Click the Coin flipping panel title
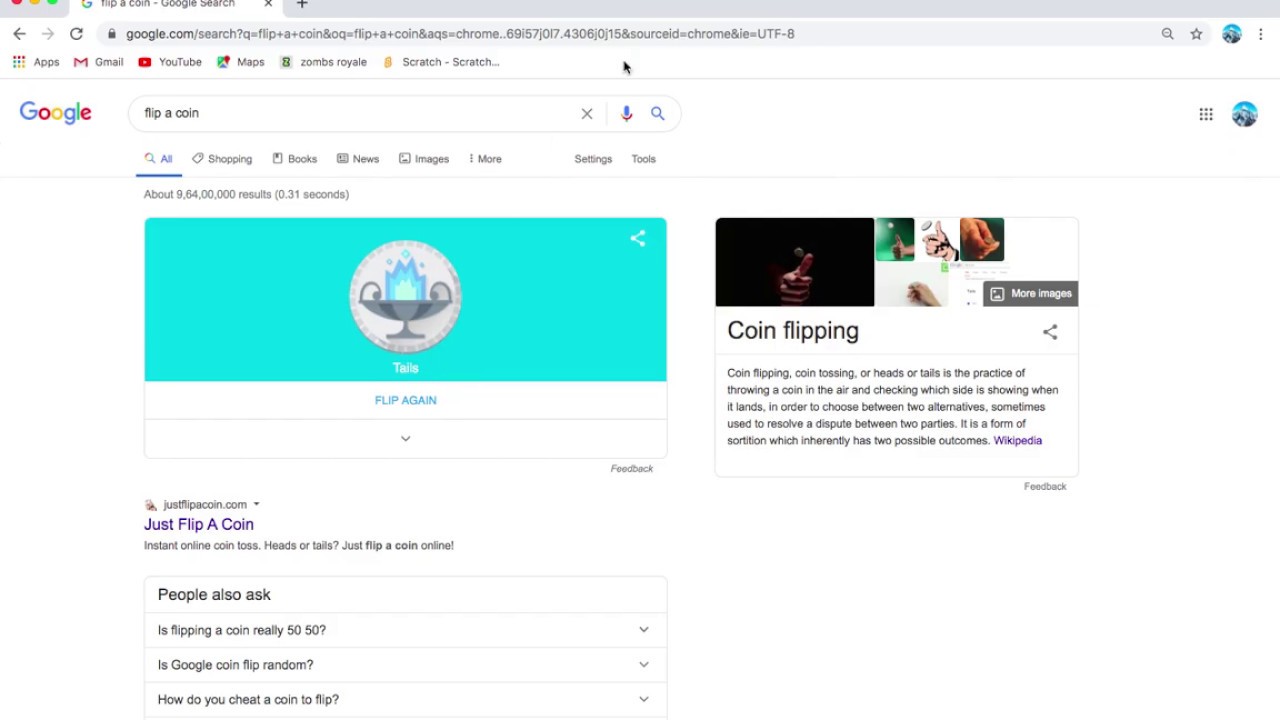The image size is (1280, 720). (793, 331)
